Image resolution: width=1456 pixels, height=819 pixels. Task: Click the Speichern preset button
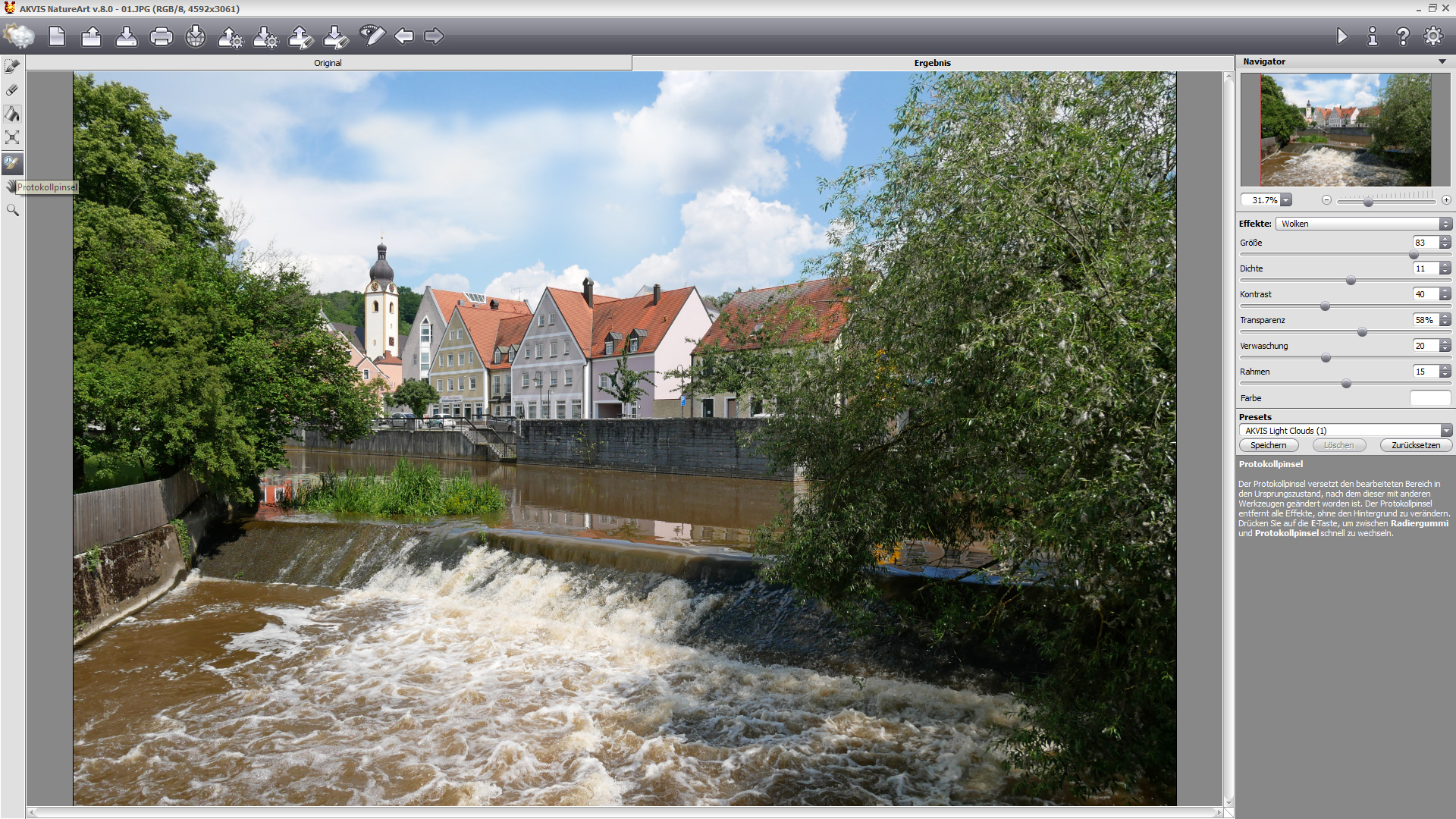1269,445
